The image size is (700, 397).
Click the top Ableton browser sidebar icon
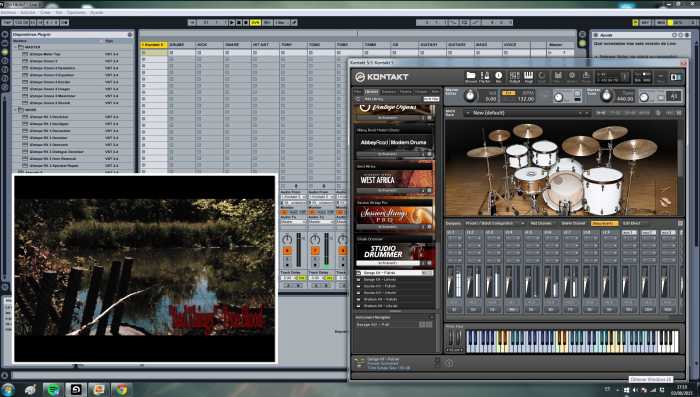[5, 34]
